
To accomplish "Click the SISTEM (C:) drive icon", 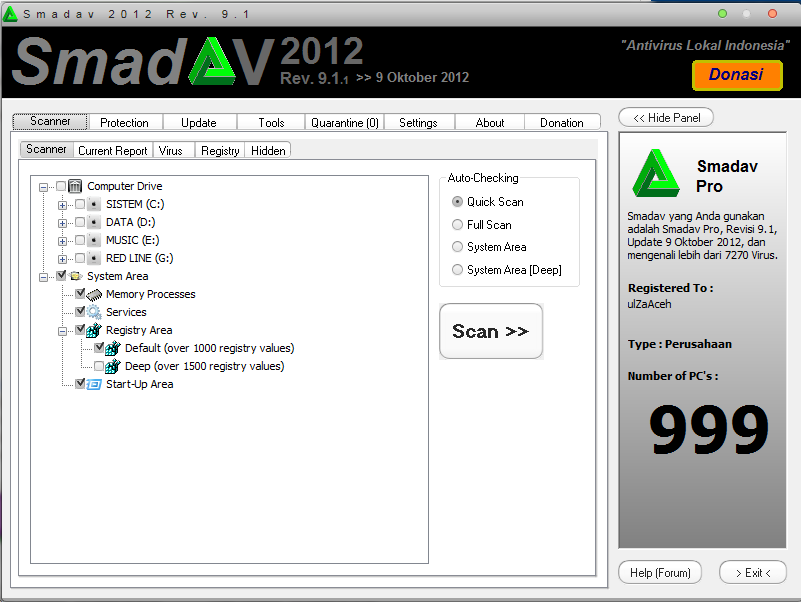I will pyautogui.click(x=93, y=204).
